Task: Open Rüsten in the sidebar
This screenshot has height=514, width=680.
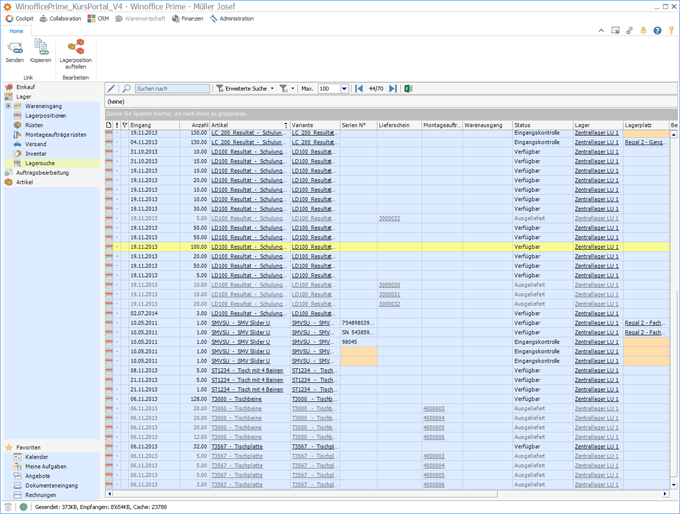Action: click(x=34, y=125)
